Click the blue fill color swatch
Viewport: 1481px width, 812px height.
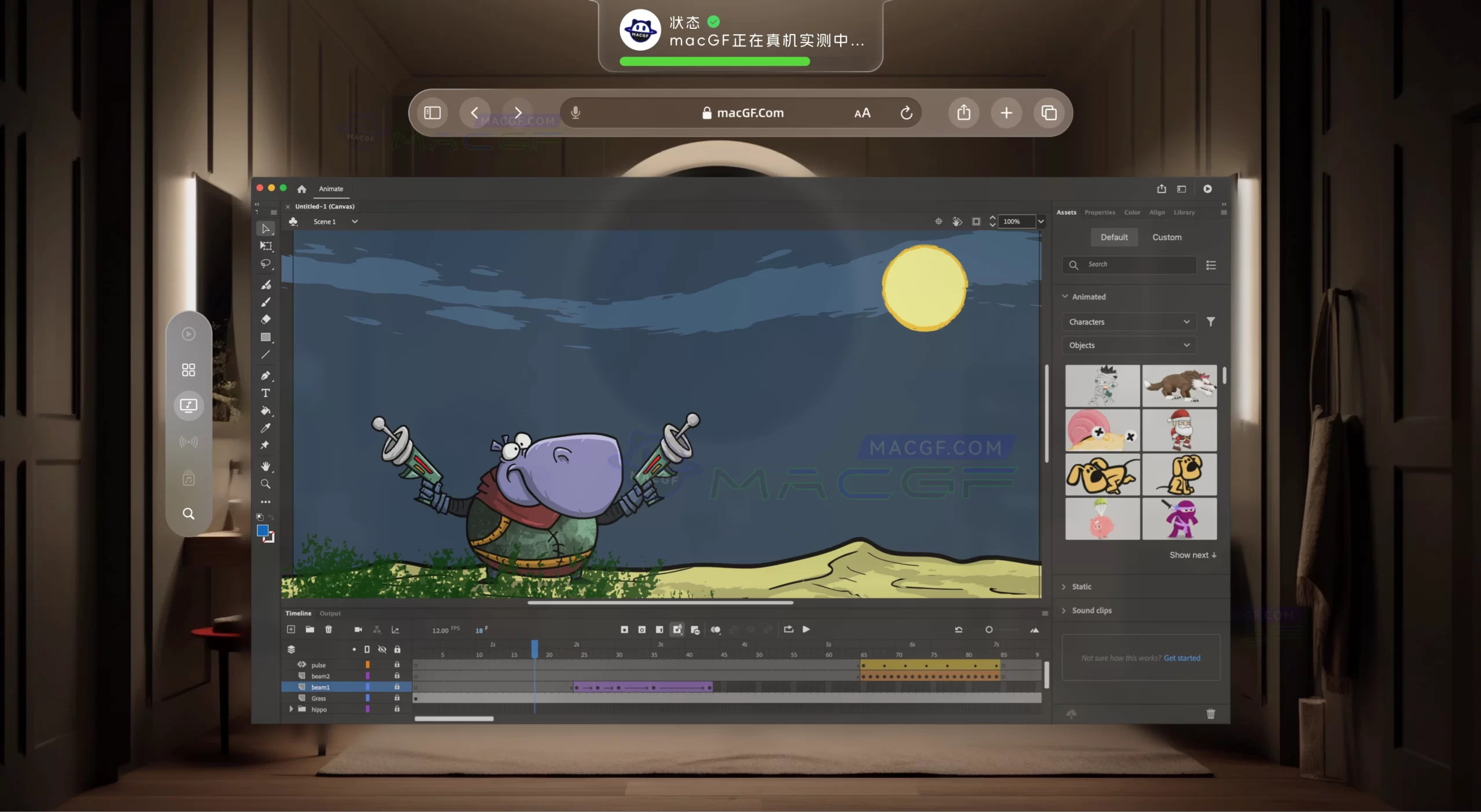(x=262, y=530)
